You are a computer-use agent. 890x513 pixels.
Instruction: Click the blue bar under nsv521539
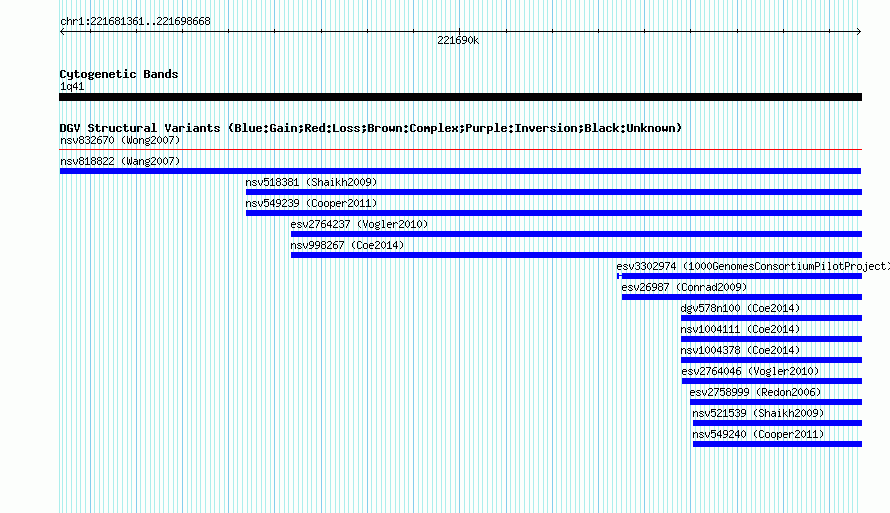point(778,423)
